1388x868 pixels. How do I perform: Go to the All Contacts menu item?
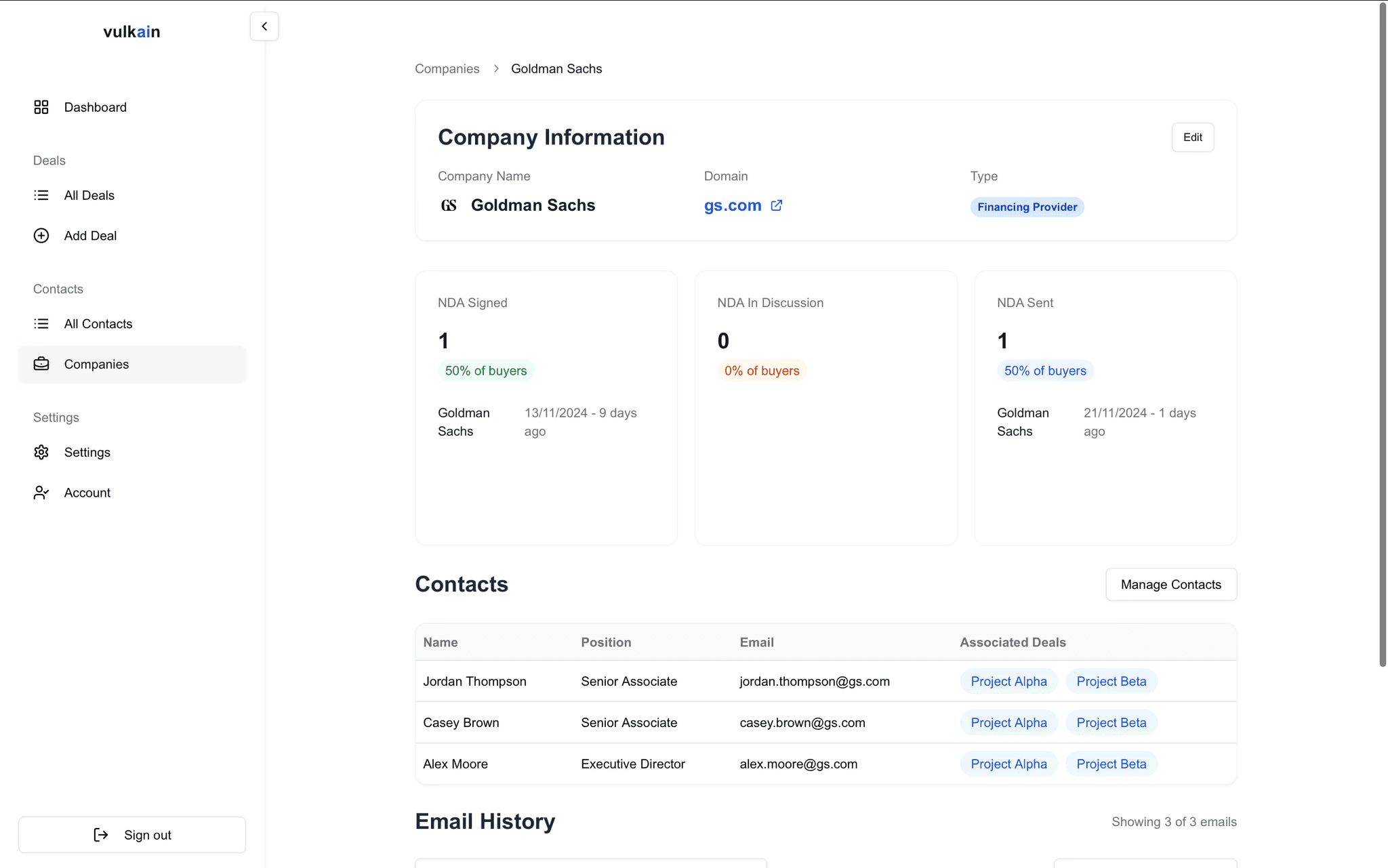(x=98, y=324)
